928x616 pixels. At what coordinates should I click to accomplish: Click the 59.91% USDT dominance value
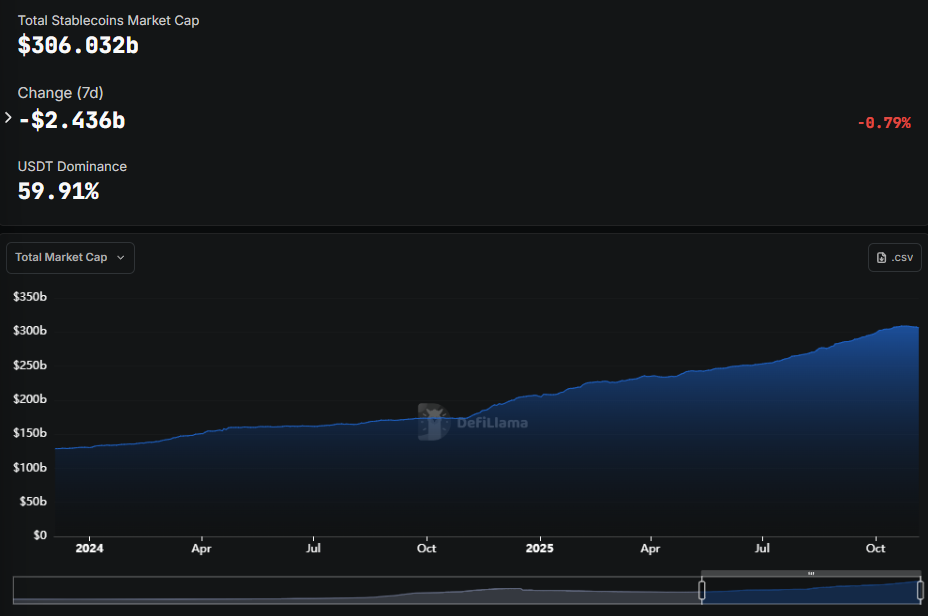tap(59, 191)
